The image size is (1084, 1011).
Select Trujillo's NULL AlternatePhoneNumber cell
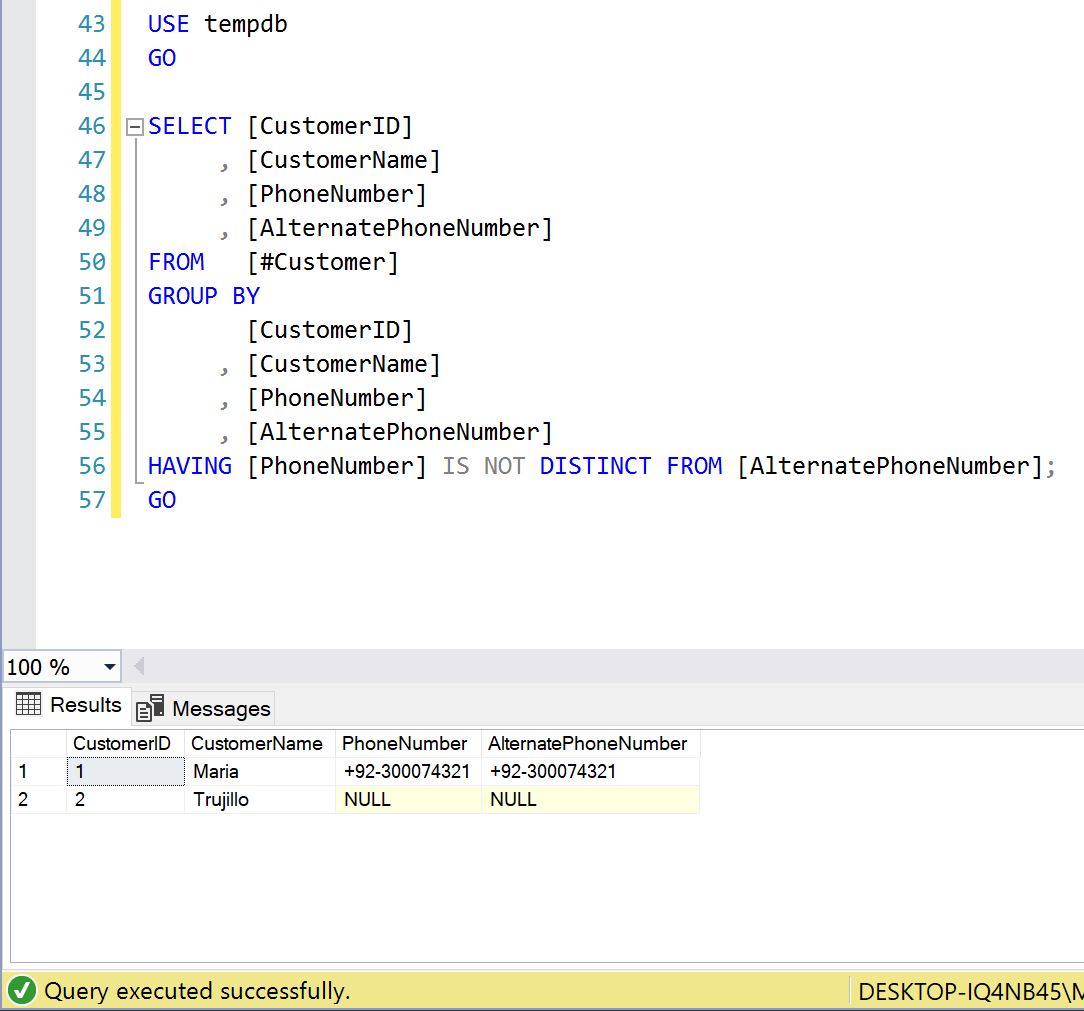point(590,800)
